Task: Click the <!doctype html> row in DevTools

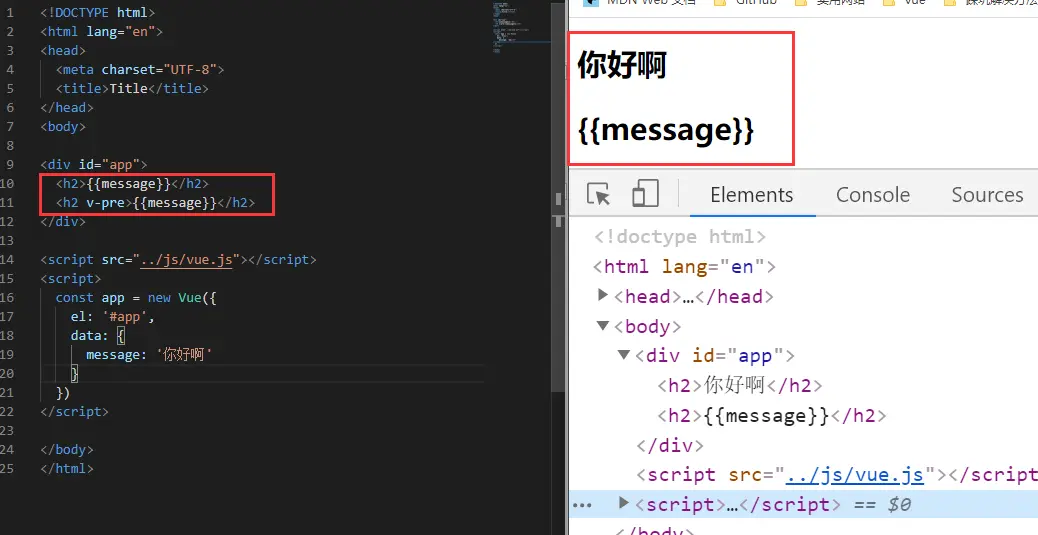Action: (x=679, y=237)
